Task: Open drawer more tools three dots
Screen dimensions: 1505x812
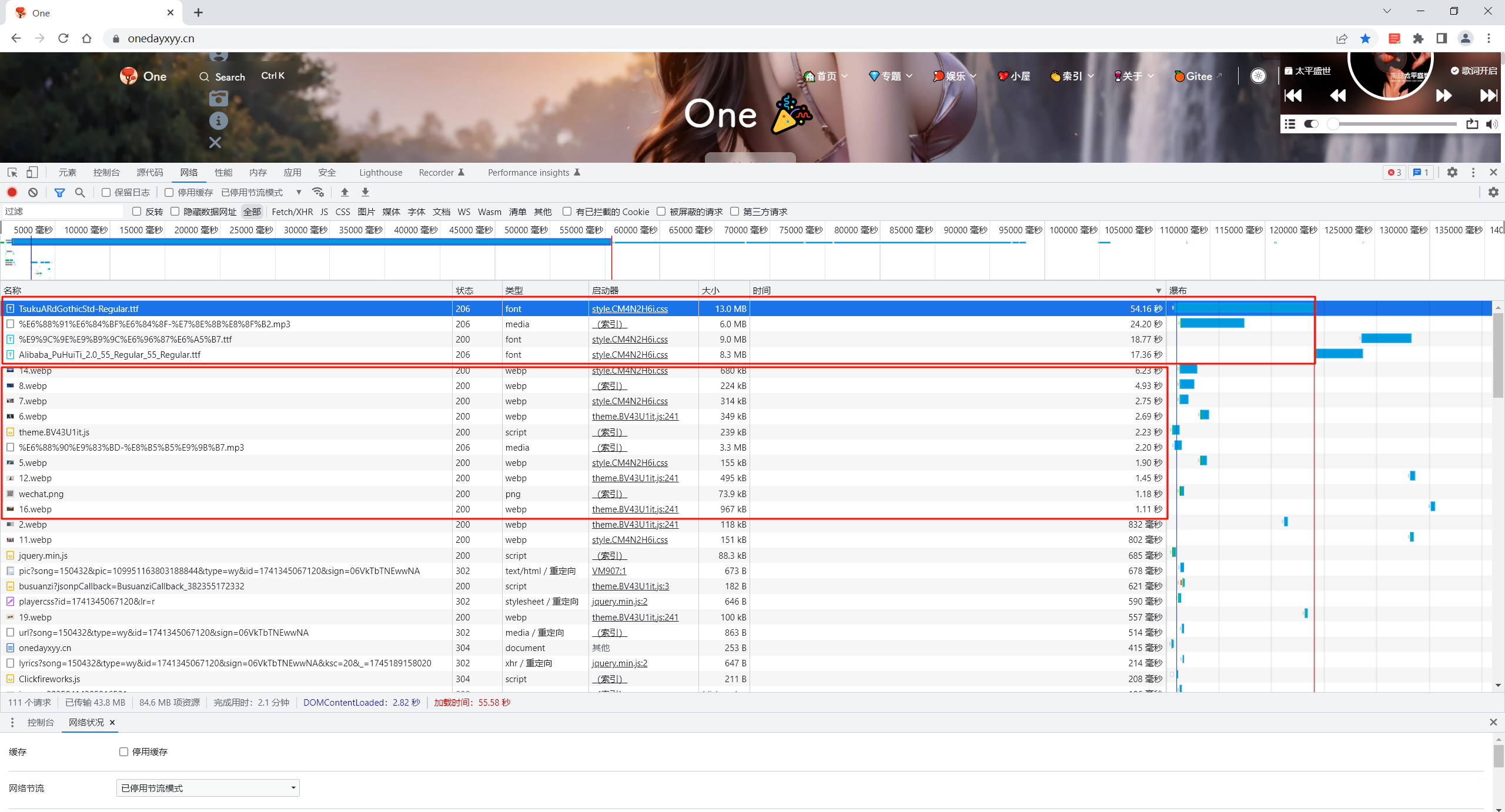Action: pos(12,722)
